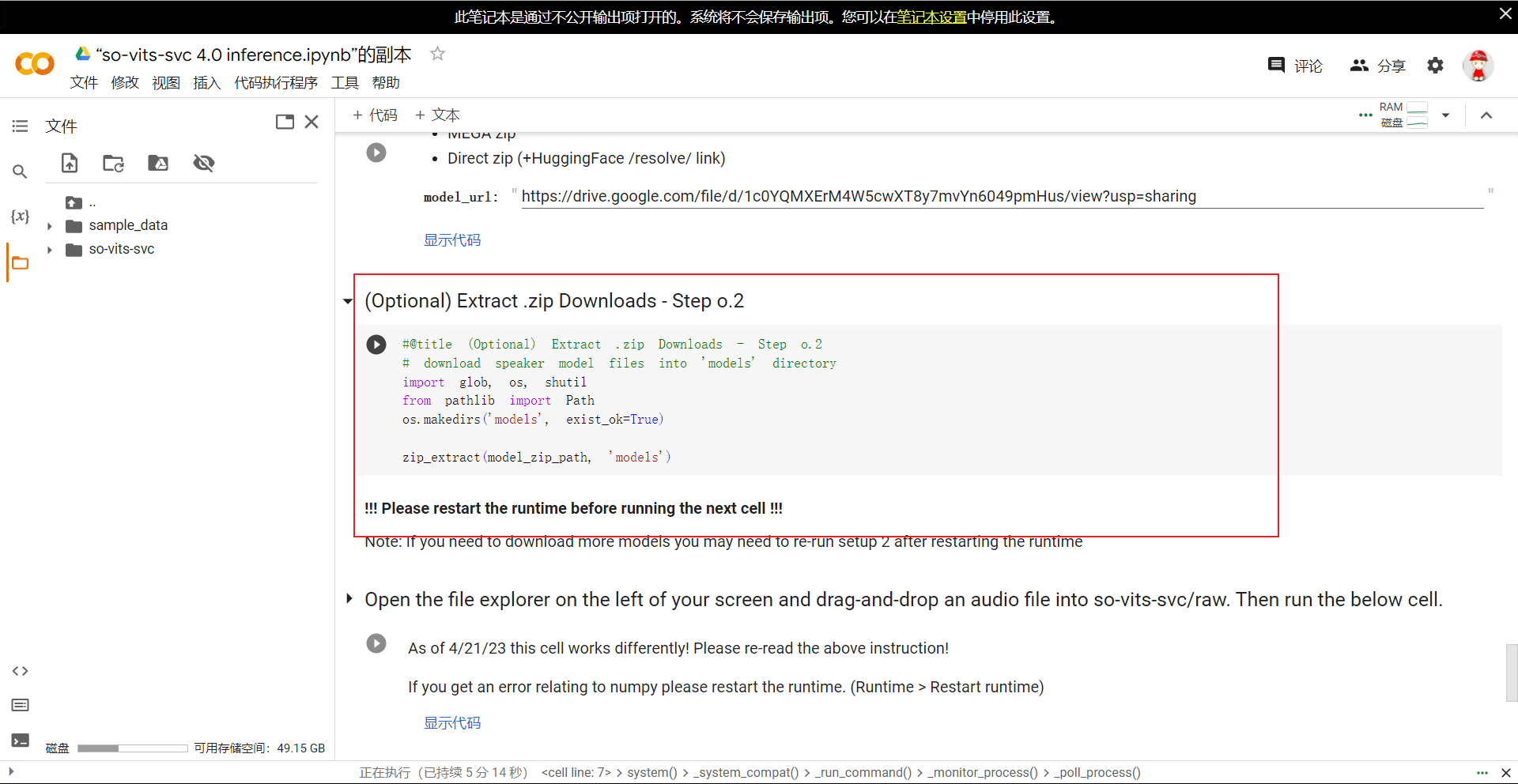The image size is (1518, 784).
Task: Click the model_url input field
Action: tap(1001, 197)
